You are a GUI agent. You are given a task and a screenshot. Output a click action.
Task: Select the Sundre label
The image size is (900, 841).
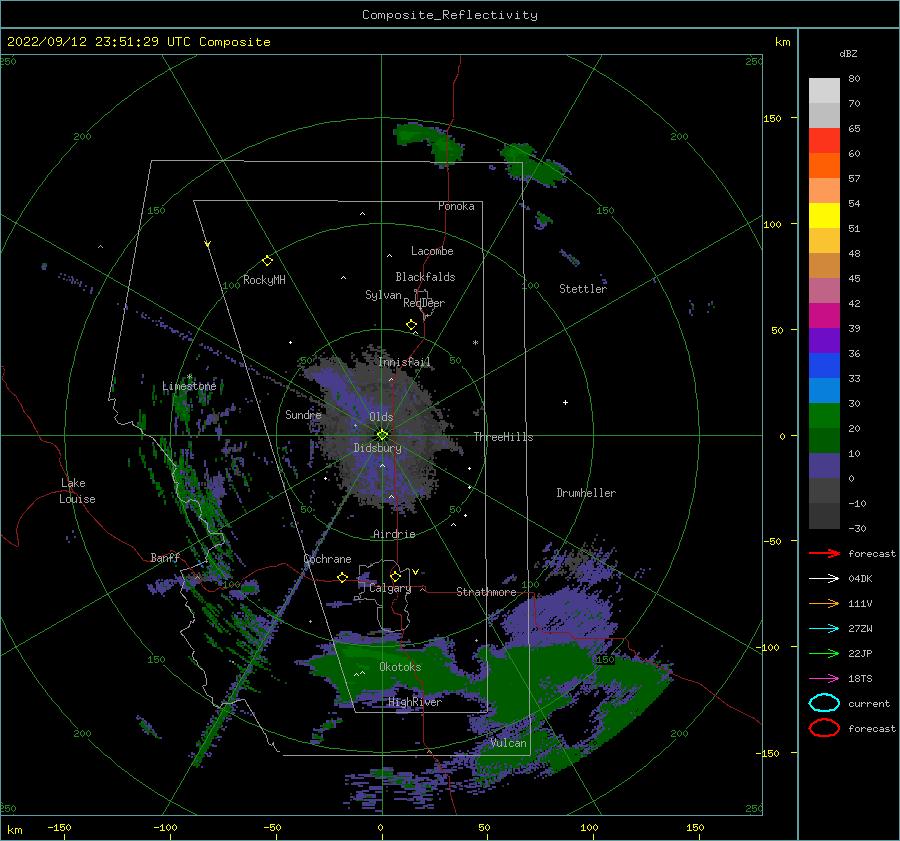coord(303,414)
